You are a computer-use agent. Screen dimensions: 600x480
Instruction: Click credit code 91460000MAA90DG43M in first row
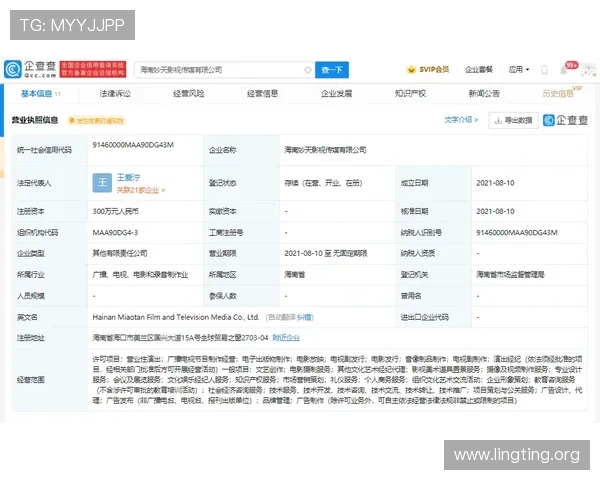point(133,145)
